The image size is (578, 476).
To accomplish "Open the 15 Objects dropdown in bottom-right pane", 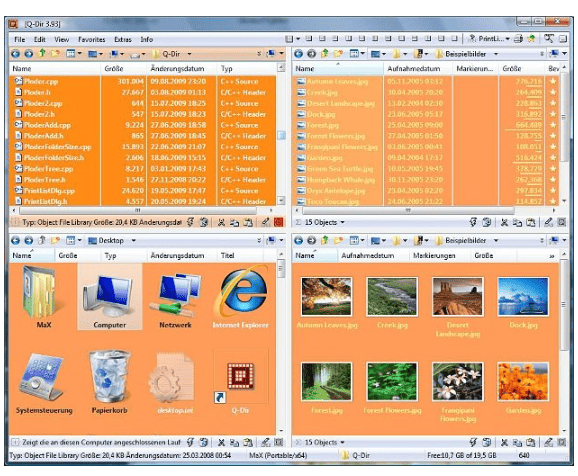I will (342, 442).
